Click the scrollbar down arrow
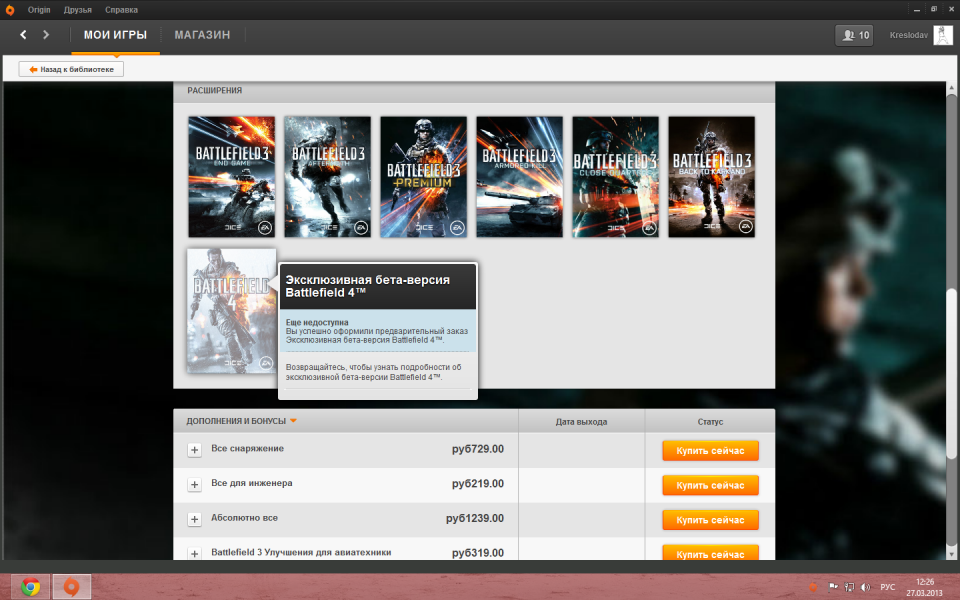The image size is (960, 600). pos(951,554)
